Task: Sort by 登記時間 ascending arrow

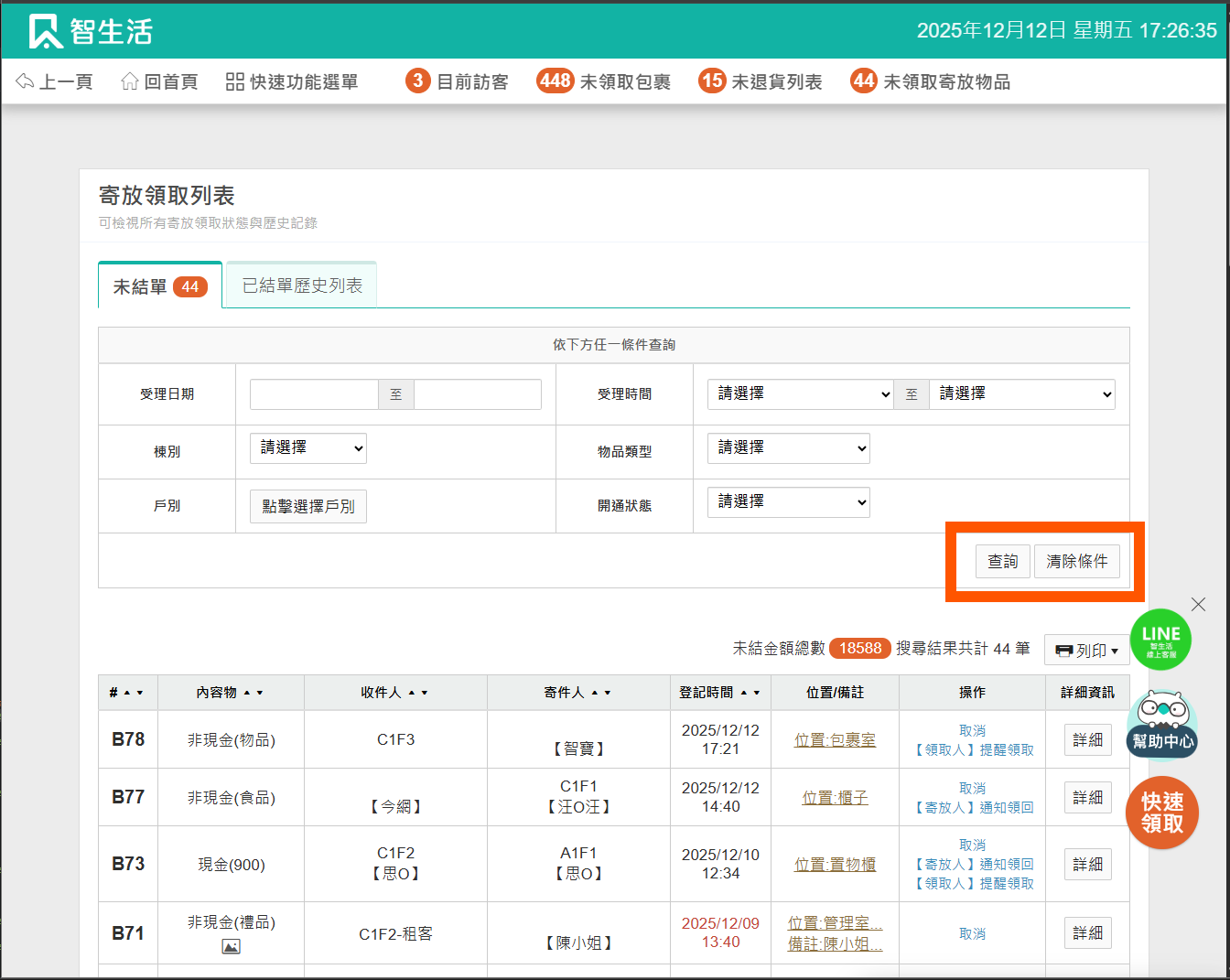Action: point(744,693)
